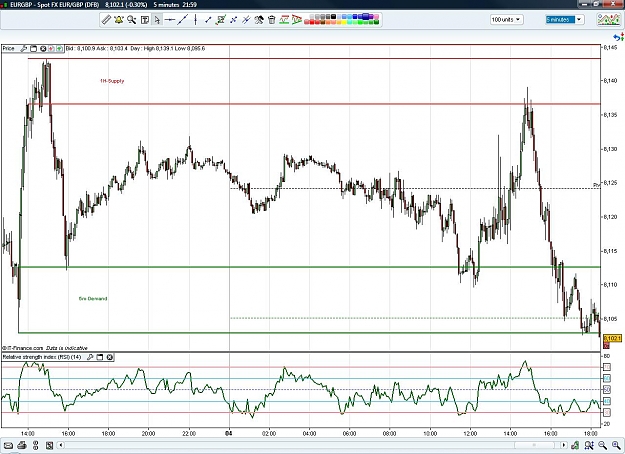Click the linked chain icon at bottom
The width and height of the screenshot is (625, 454).
[35, 445]
